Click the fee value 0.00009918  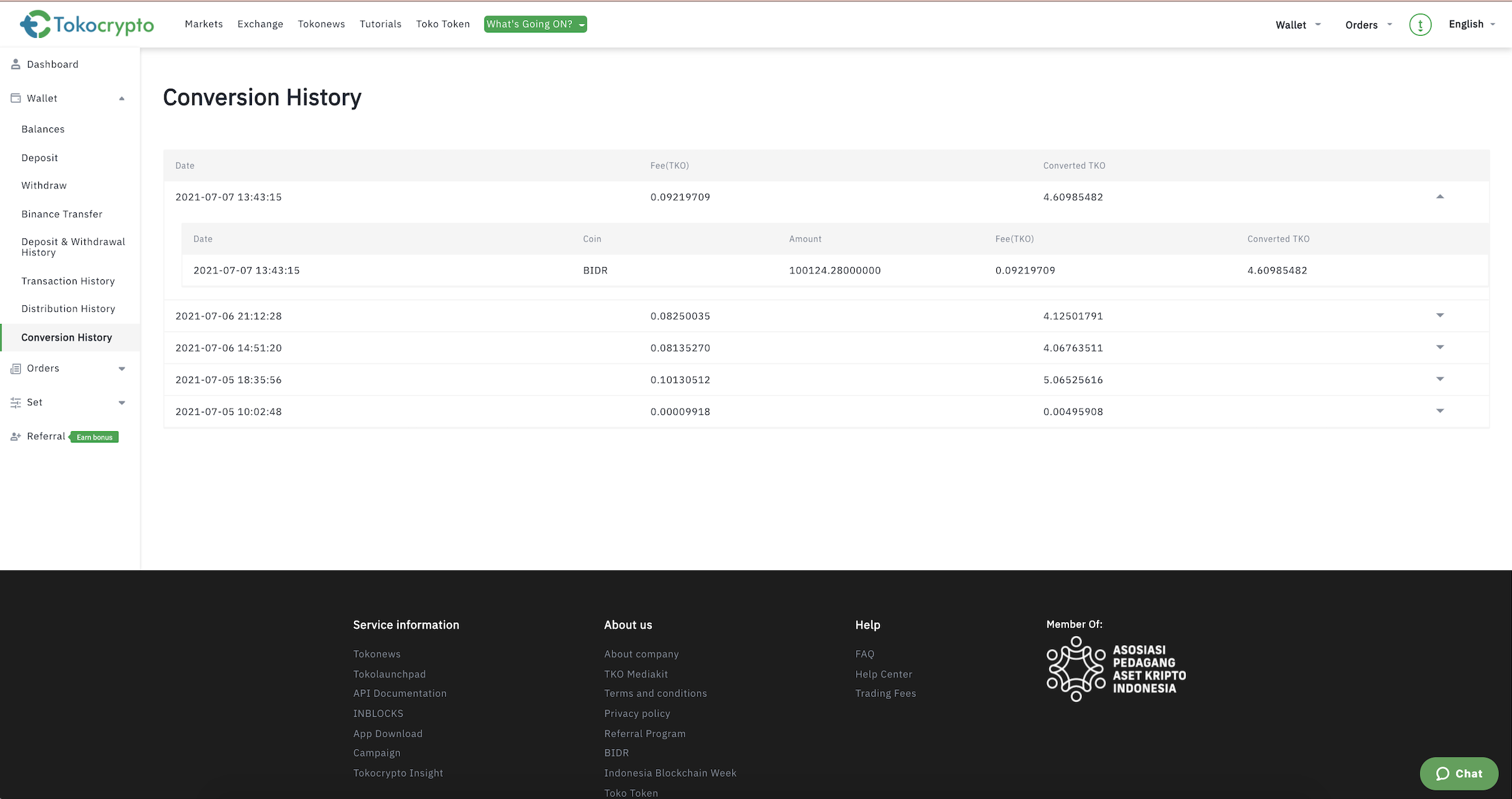(x=680, y=412)
